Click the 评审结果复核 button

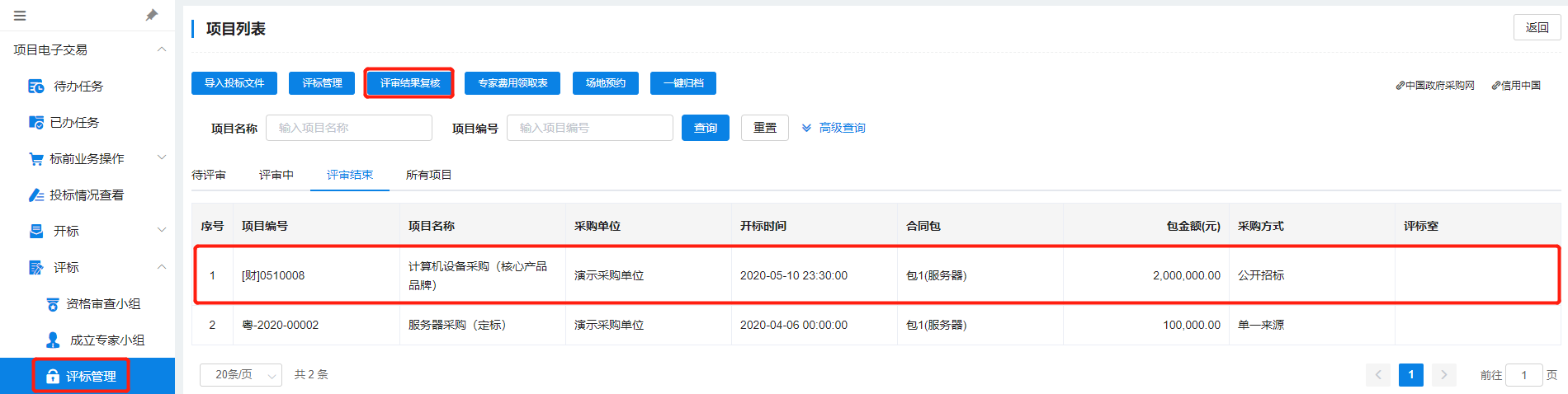pos(409,83)
